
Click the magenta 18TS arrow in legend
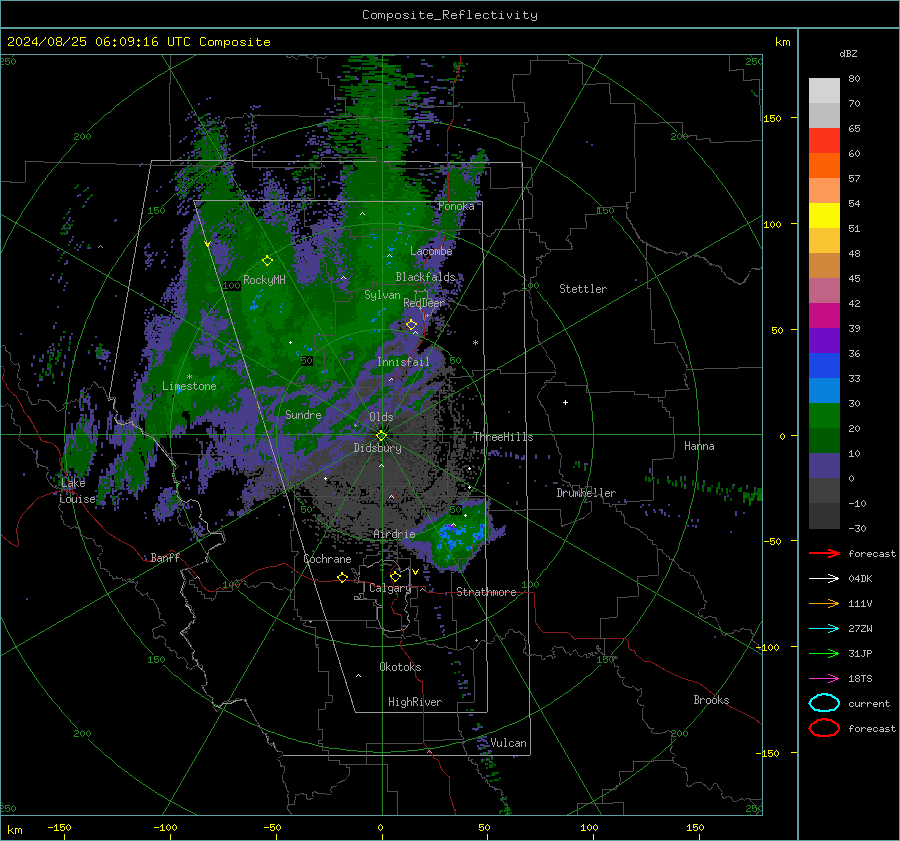pos(824,679)
